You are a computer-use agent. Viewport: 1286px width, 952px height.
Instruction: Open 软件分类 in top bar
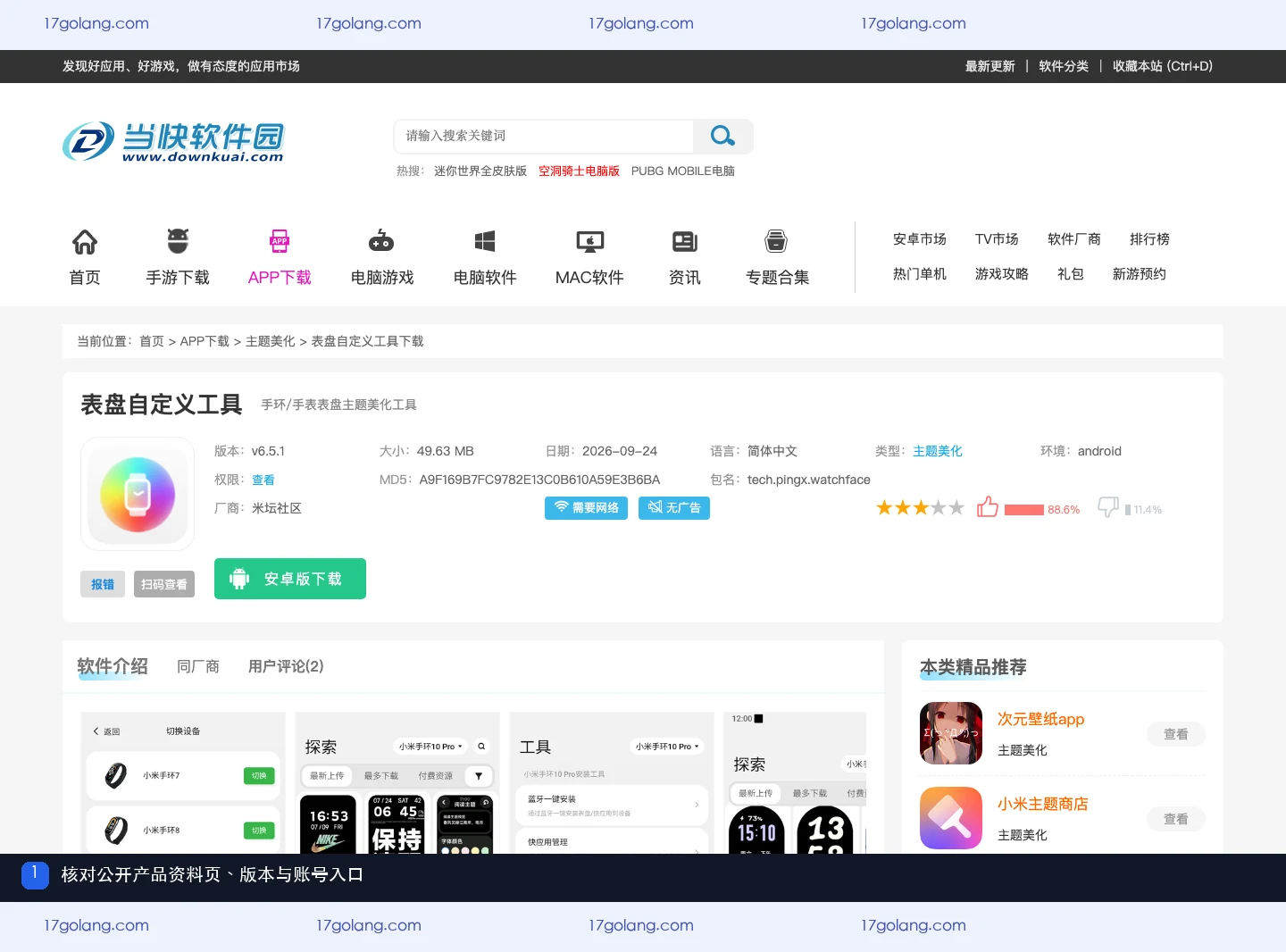(x=1064, y=66)
